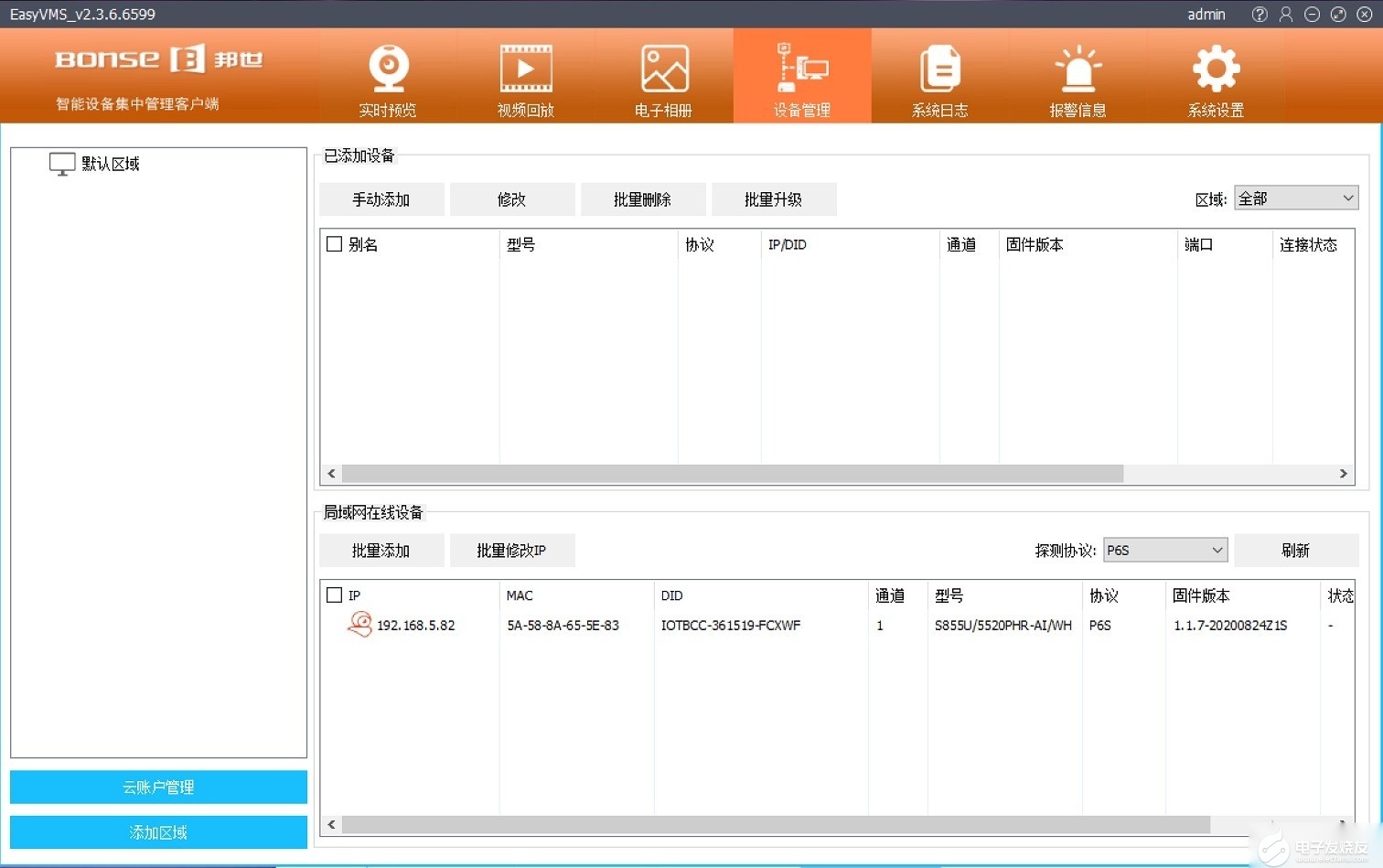Open the 电子相册 photo album icon
1383x868 pixels.
coord(664,69)
